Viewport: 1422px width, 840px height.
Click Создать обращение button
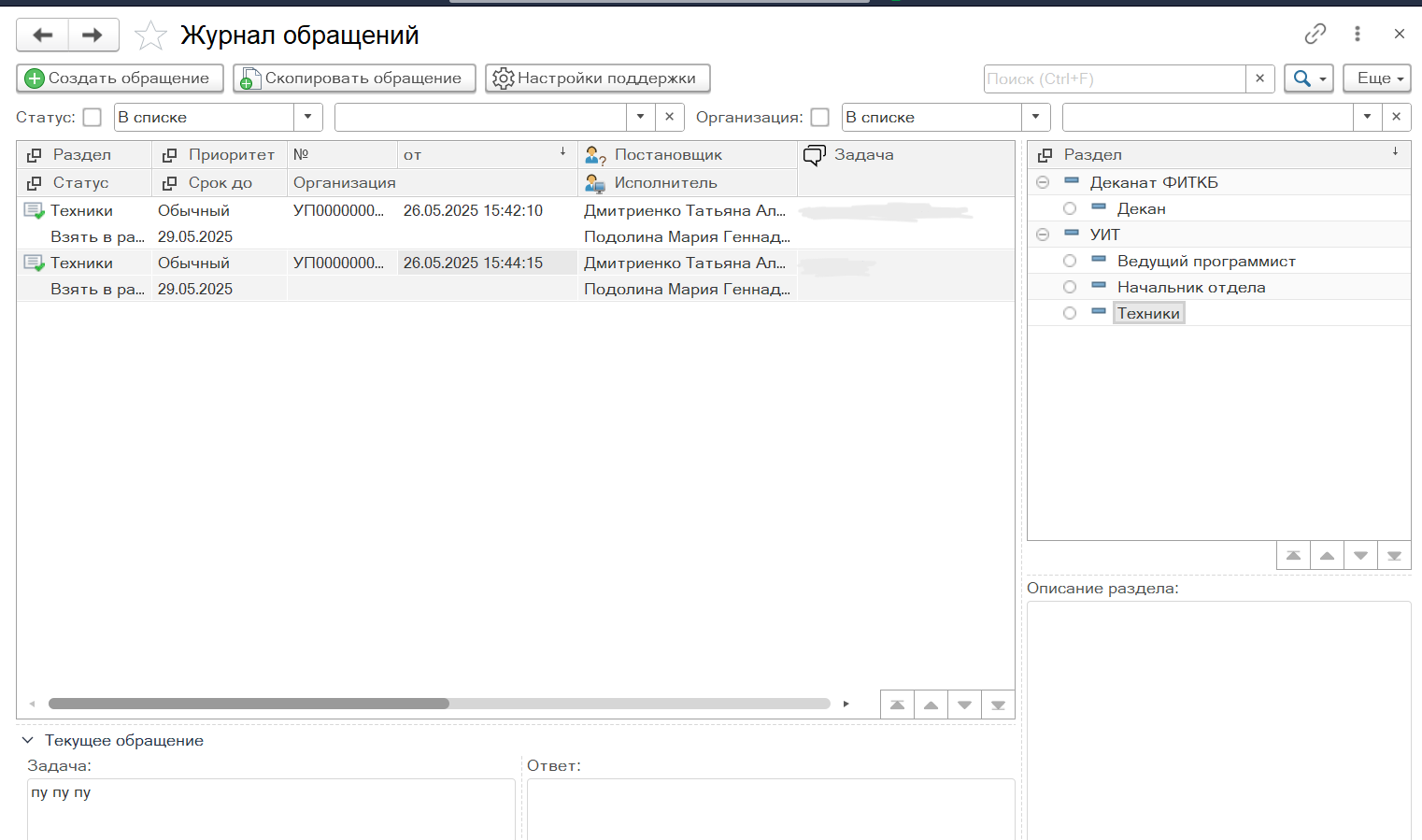click(120, 78)
